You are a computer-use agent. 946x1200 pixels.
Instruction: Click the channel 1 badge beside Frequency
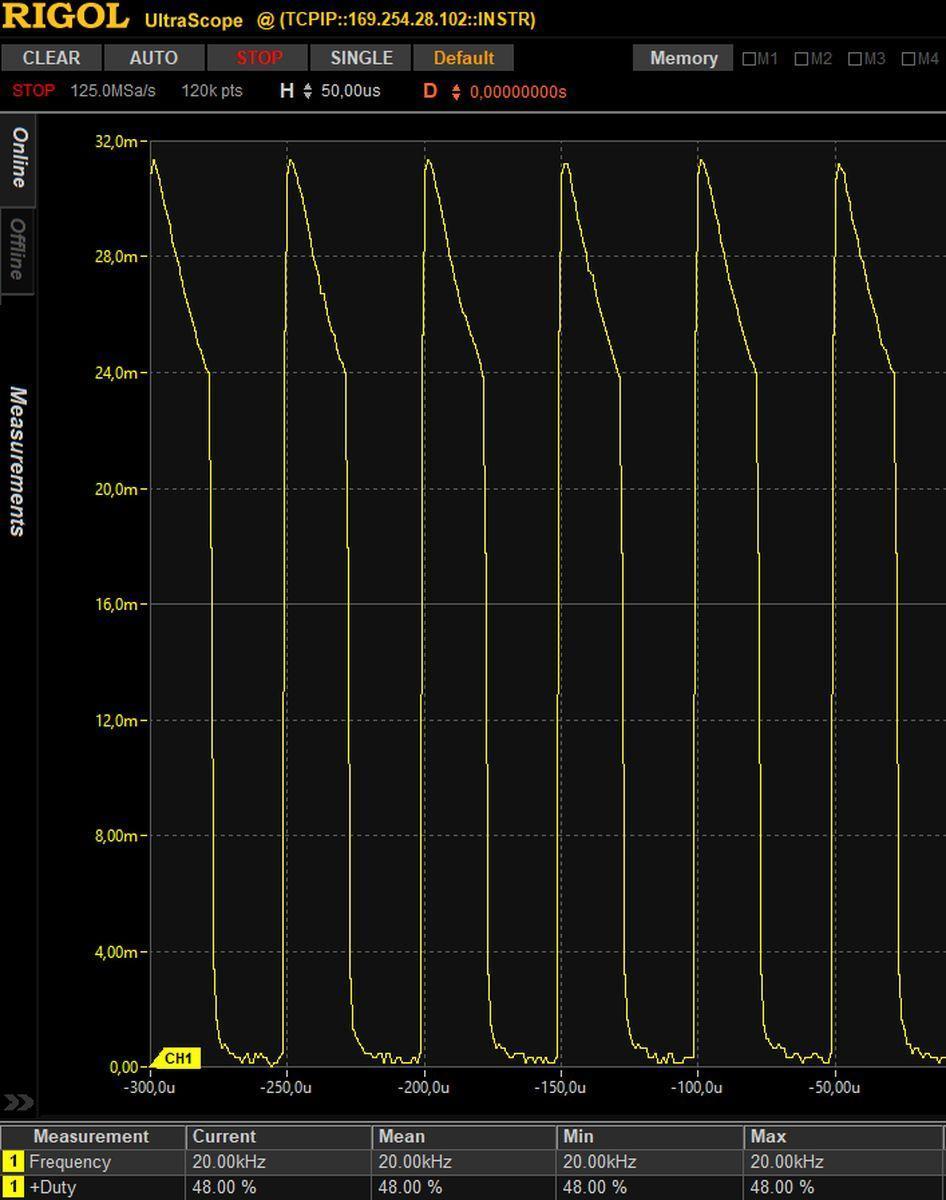[13, 1162]
